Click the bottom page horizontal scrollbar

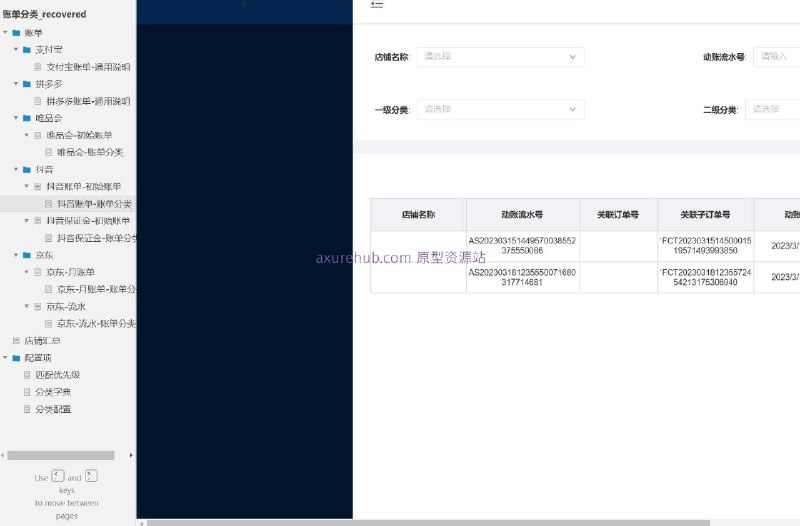click(x=428, y=523)
